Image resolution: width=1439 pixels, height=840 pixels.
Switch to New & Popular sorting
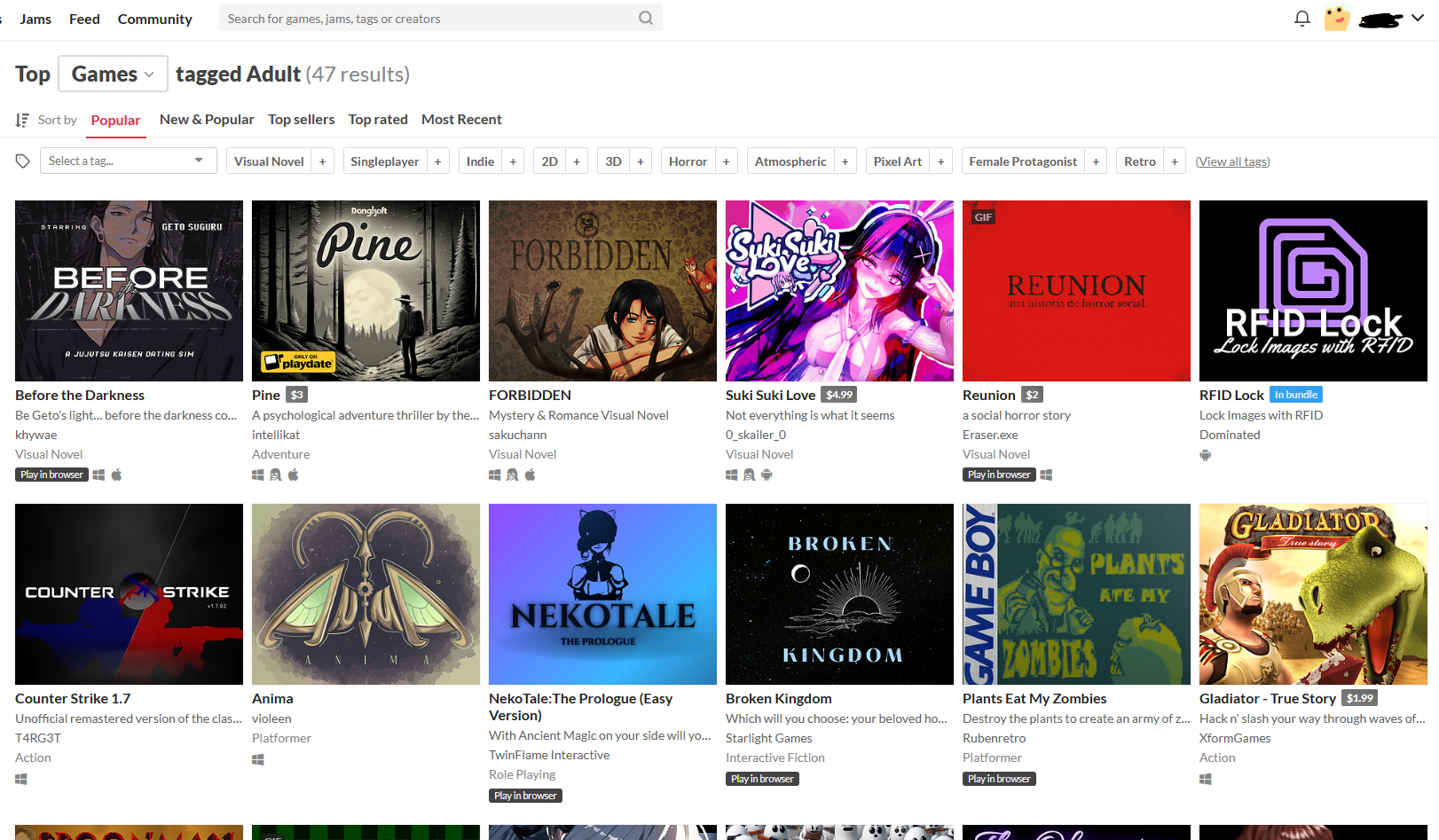(x=207, y=119)
